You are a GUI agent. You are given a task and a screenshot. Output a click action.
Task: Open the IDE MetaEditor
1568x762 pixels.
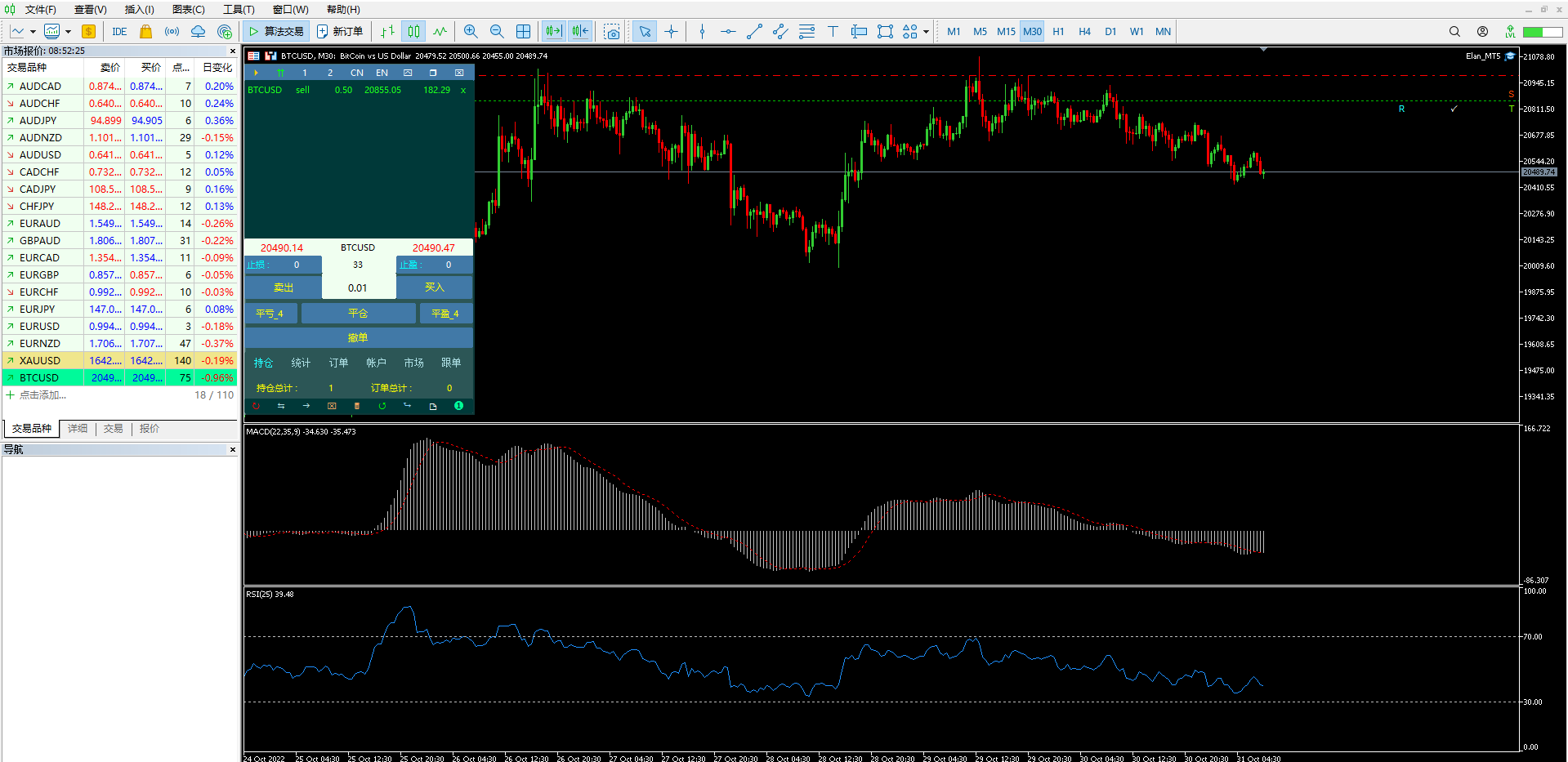[119, 32]
